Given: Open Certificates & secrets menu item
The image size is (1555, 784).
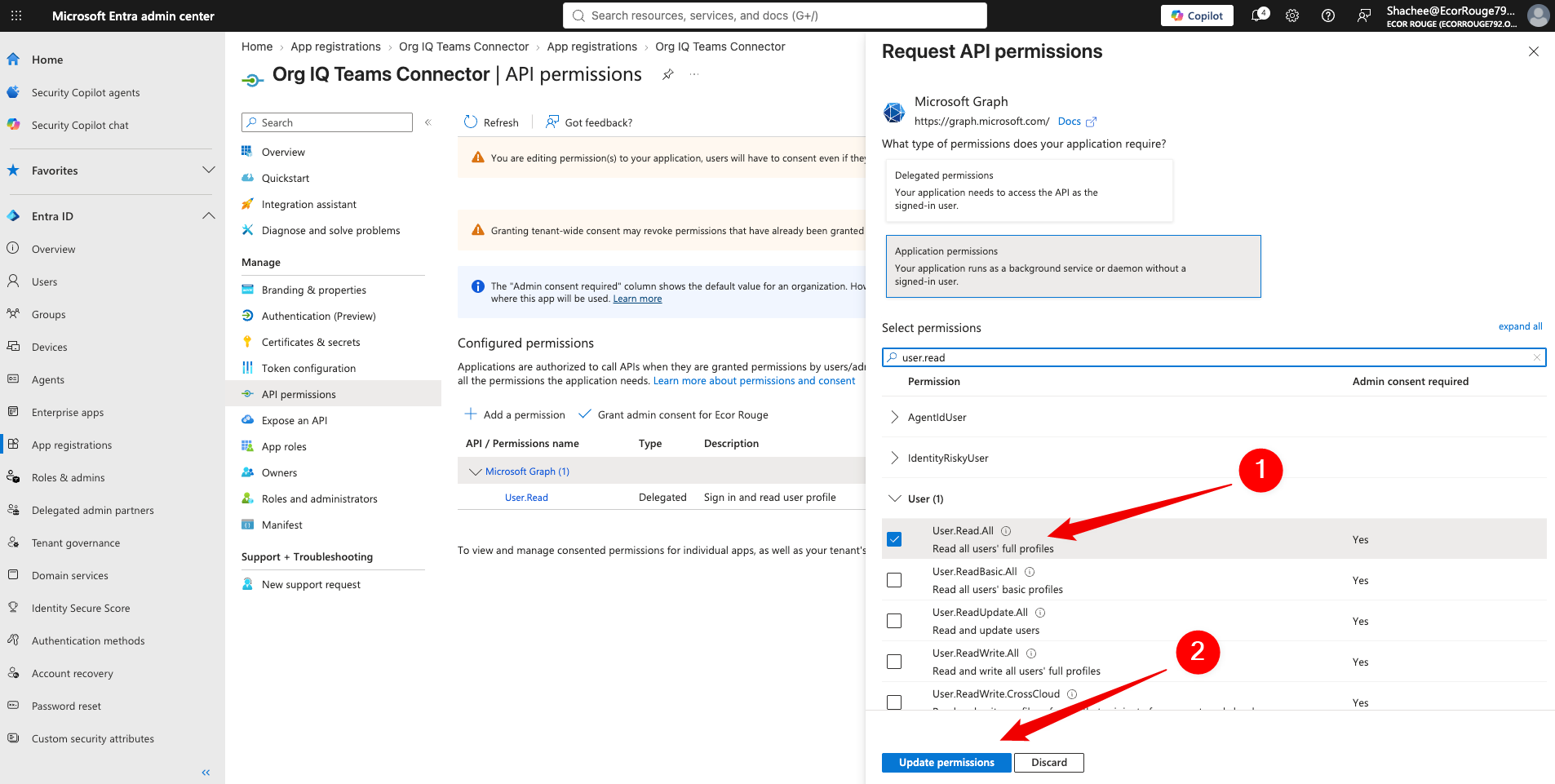Looking at the screenshot, I should click(311, 342).
